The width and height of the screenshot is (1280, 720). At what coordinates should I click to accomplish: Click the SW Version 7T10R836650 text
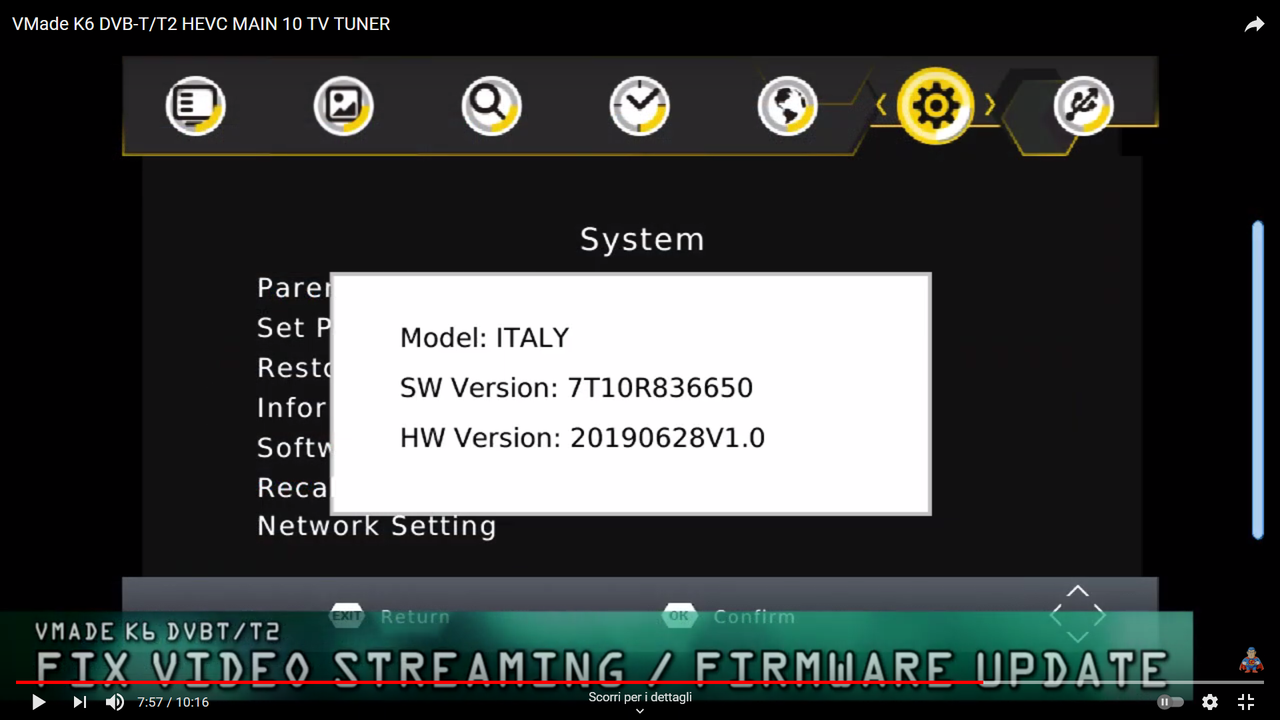(x=576, y=388)
